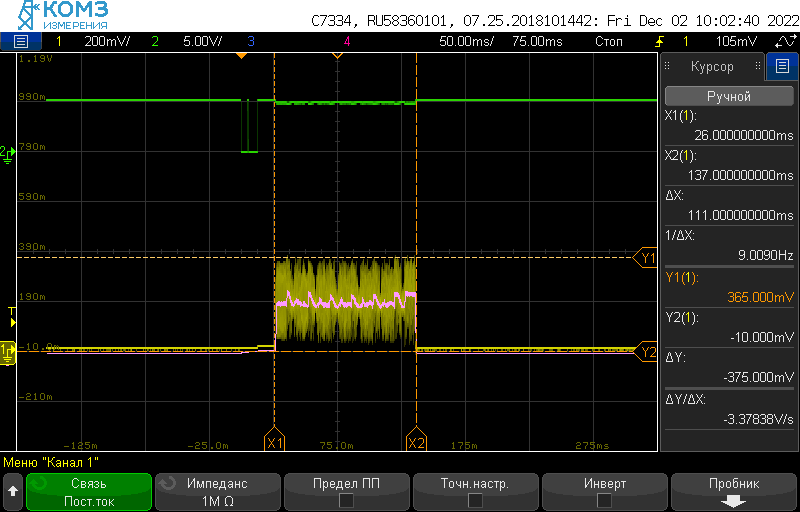
Task: Click the X1 cursor marker
Action: tap(274, 439)
